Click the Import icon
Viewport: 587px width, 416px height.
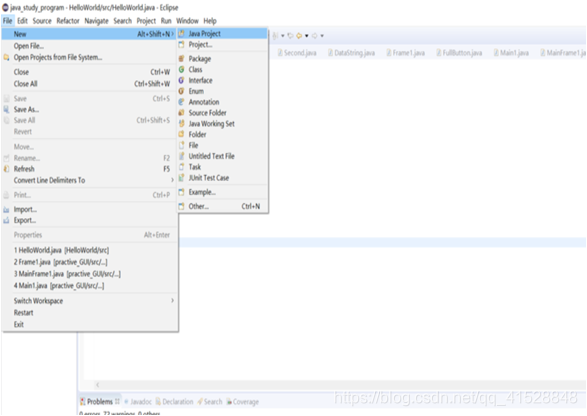(6, 210)
